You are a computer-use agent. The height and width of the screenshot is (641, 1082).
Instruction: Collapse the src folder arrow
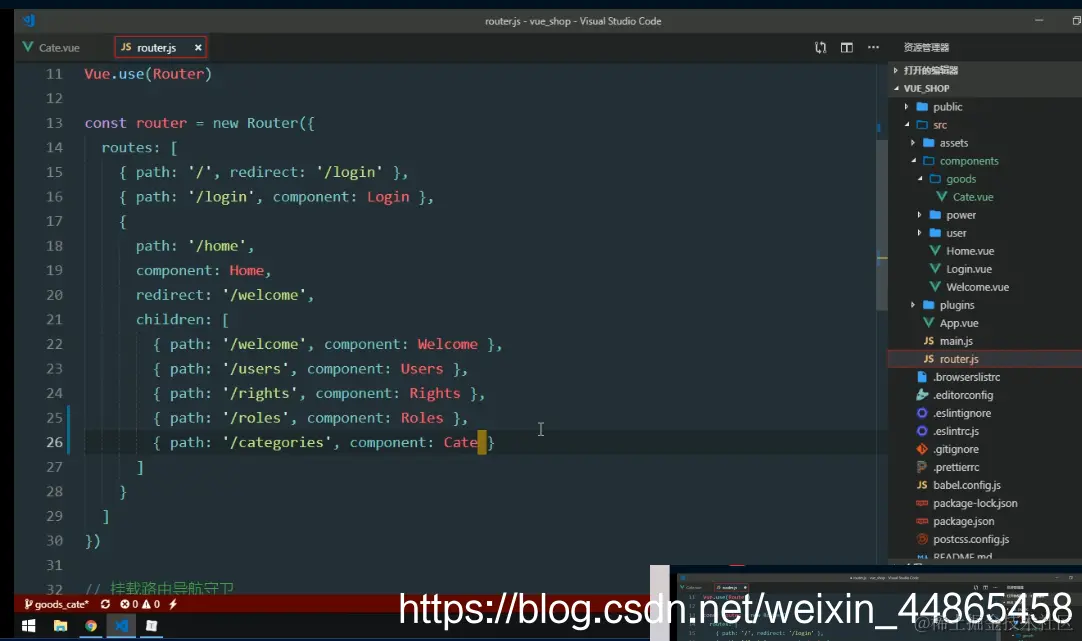(x=907, y=125)
